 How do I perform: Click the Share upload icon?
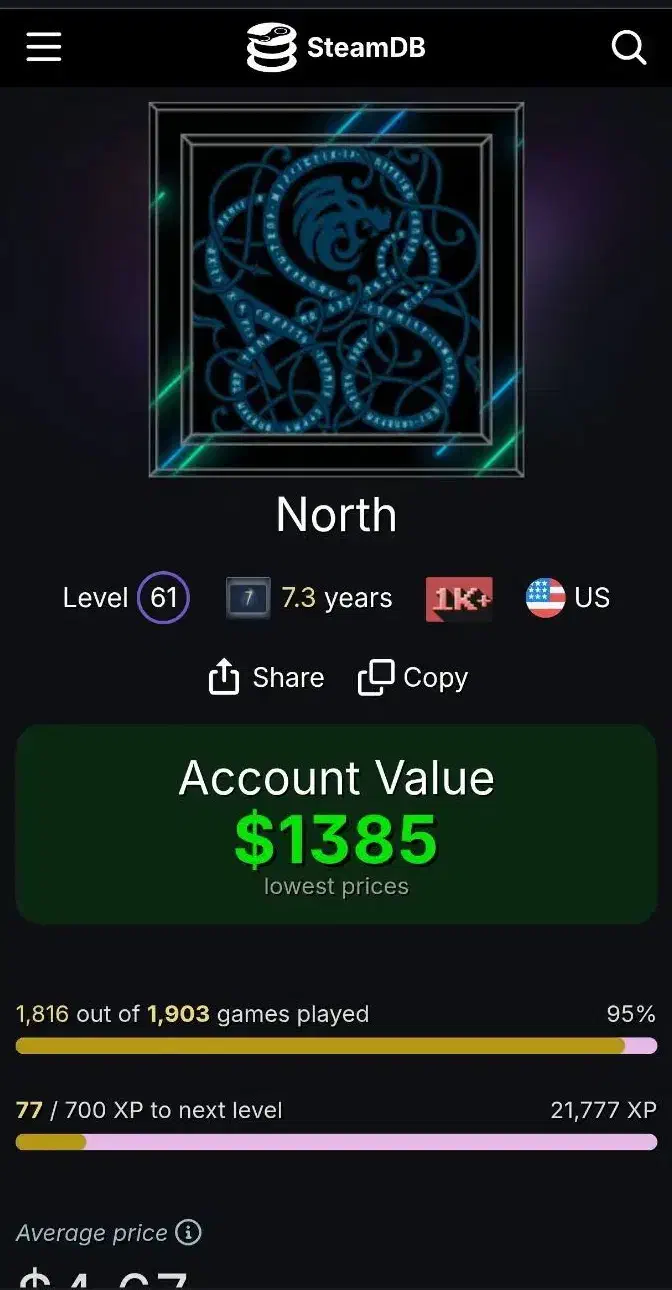224,678
